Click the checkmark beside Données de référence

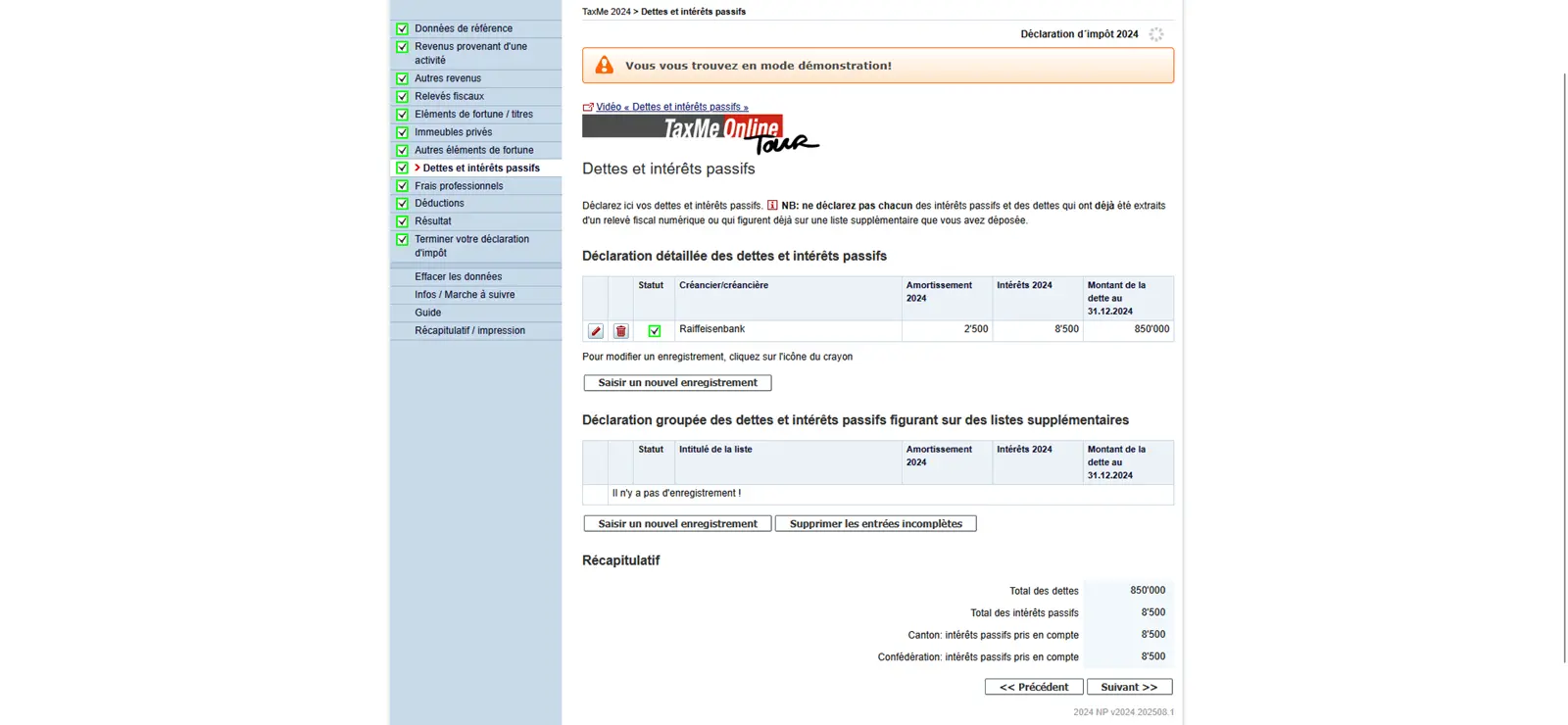[x=402, y=28]
